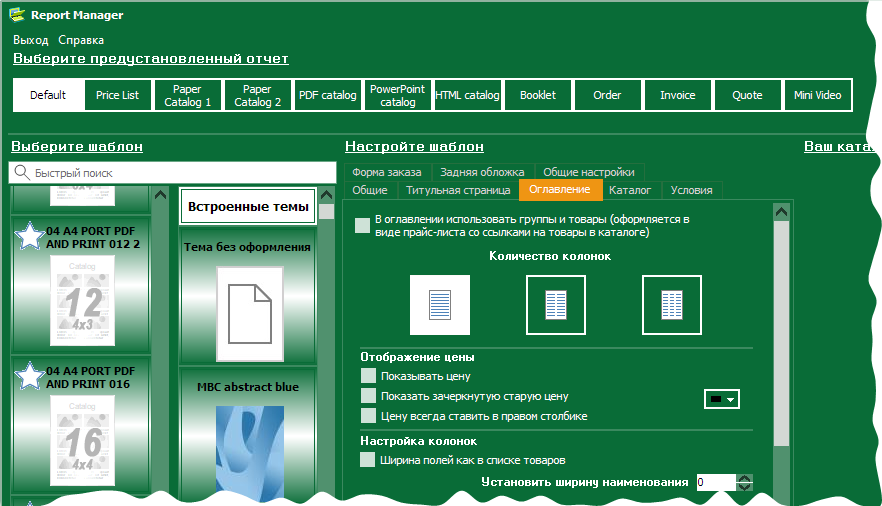
Task: Select the PDF catalog preset
Action: [x=327, y=95]
